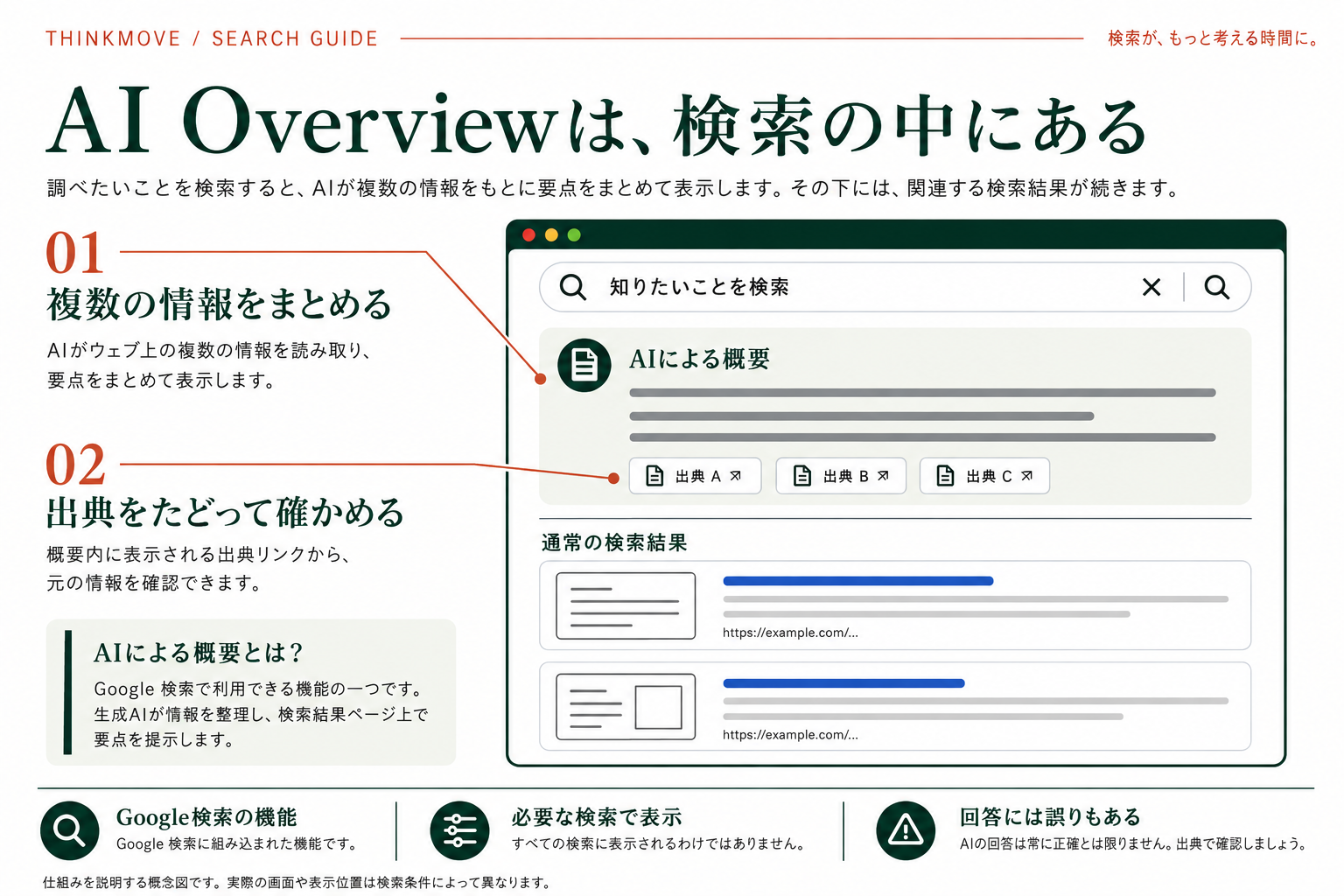The width and height of the screenshot is (1344, 896).
Task: Click the search submit magnifier icon
Action: (x=1216, y=287)
